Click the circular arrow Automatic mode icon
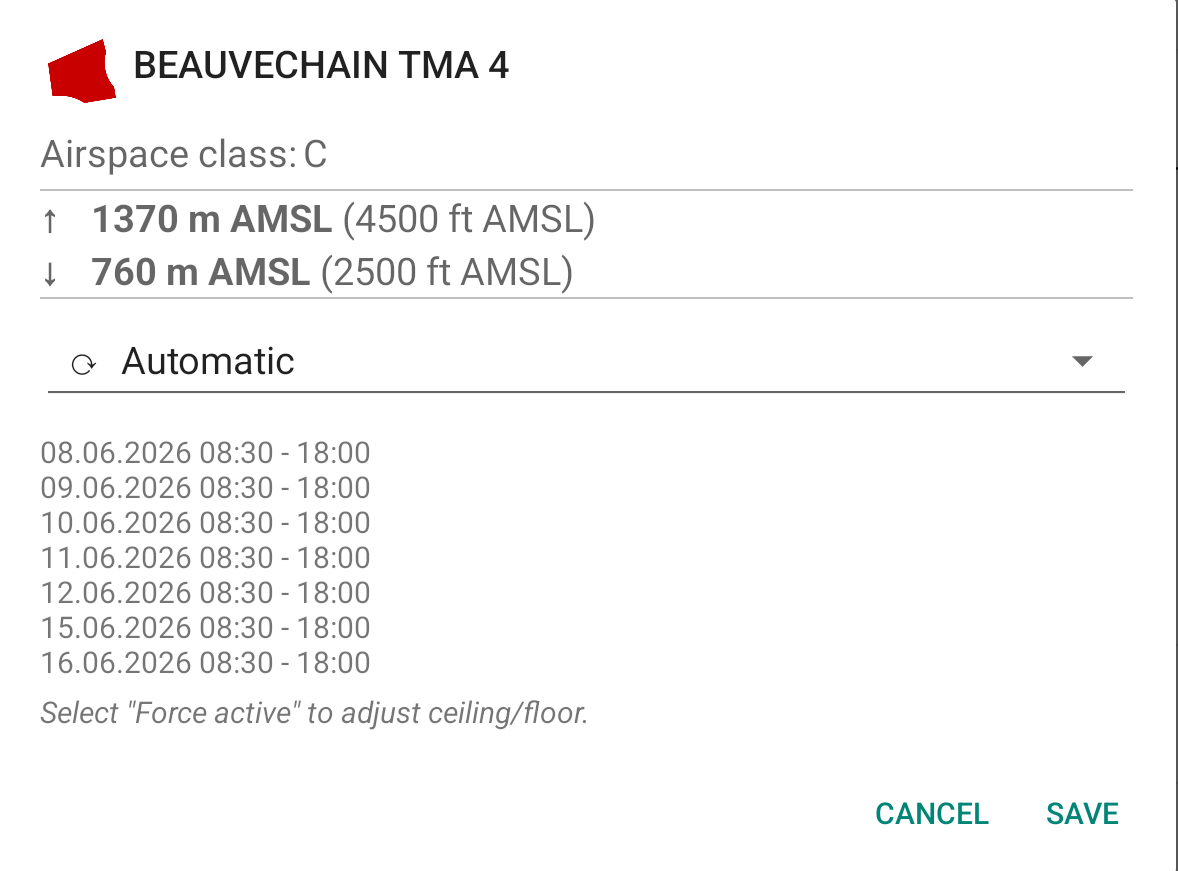 pos(83,364)
